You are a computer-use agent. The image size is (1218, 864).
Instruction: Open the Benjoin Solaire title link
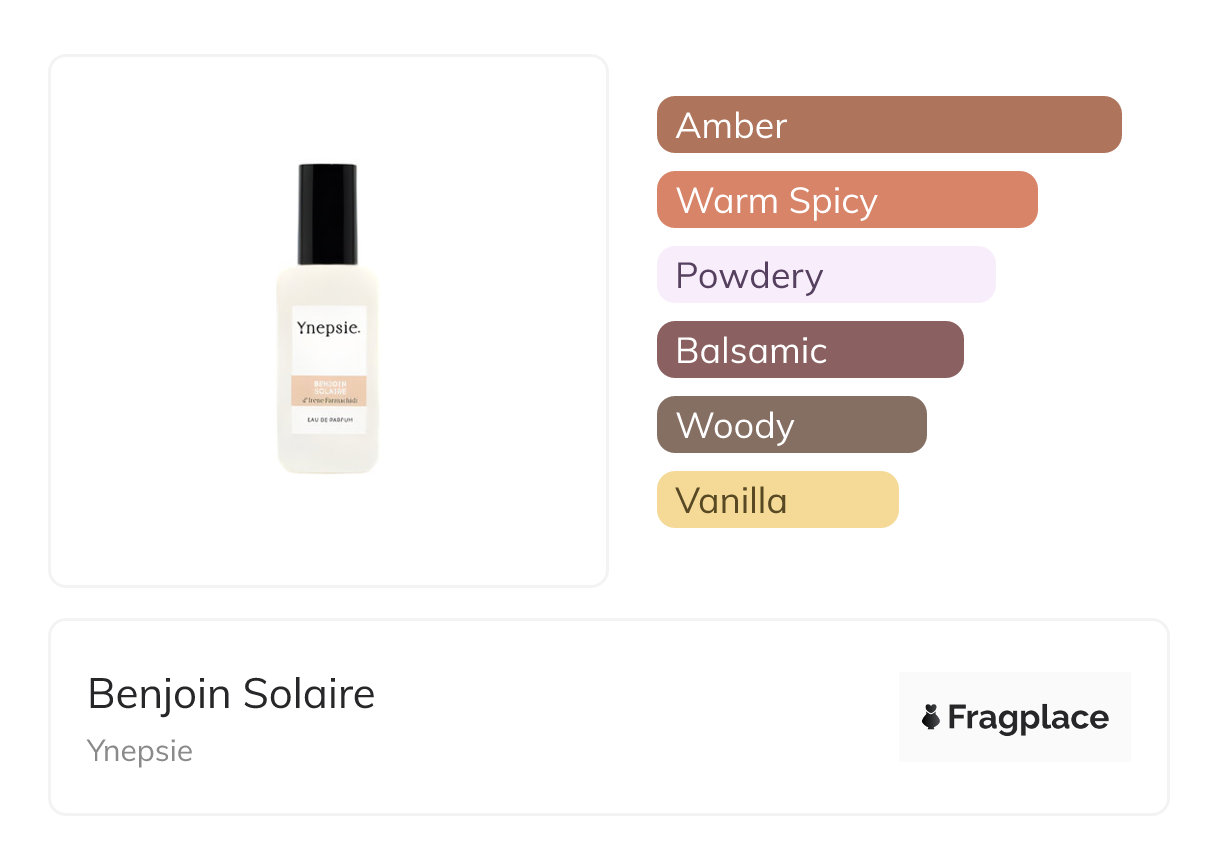(x=231, y=694)
